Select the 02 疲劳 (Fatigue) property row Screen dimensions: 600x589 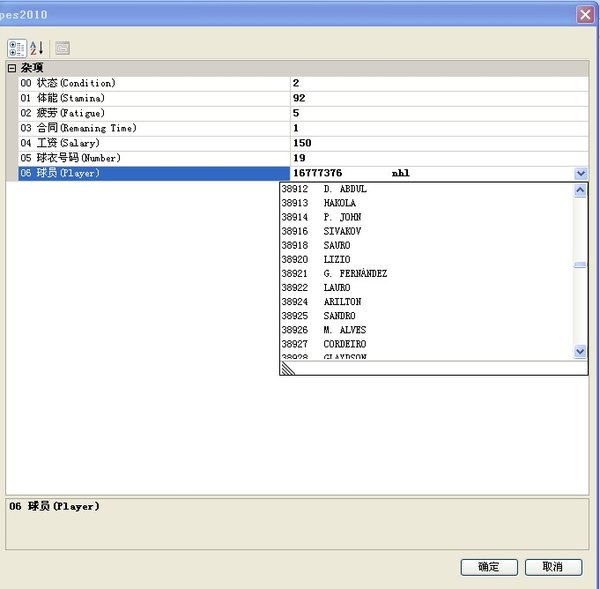point(154,113)
